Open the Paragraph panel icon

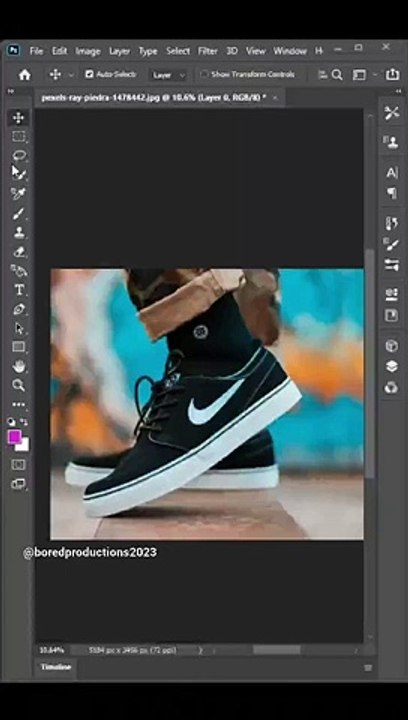(x=391, y=193)
